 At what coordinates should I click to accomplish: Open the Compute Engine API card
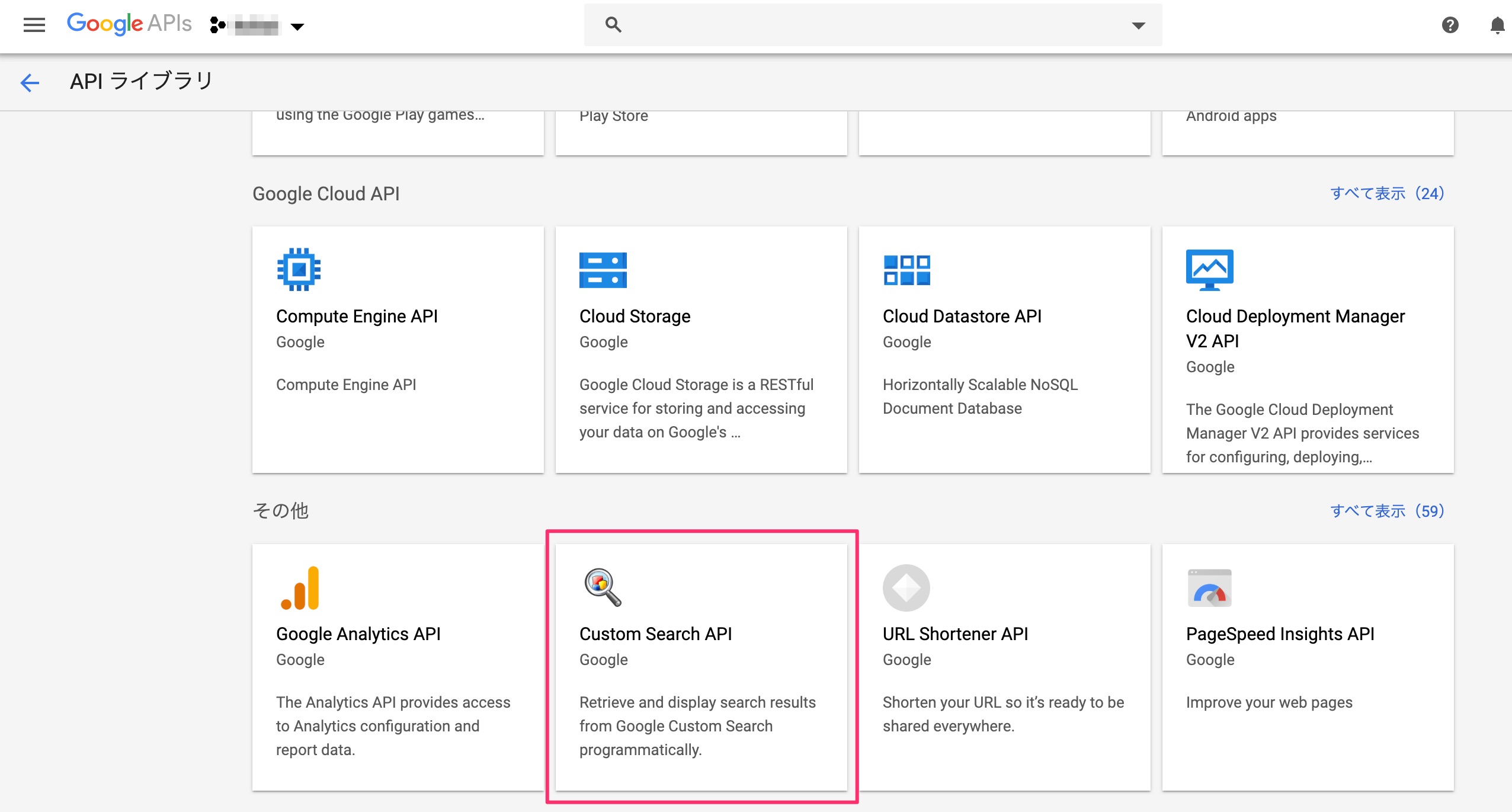pyautogui.click(x=356, y=316)
